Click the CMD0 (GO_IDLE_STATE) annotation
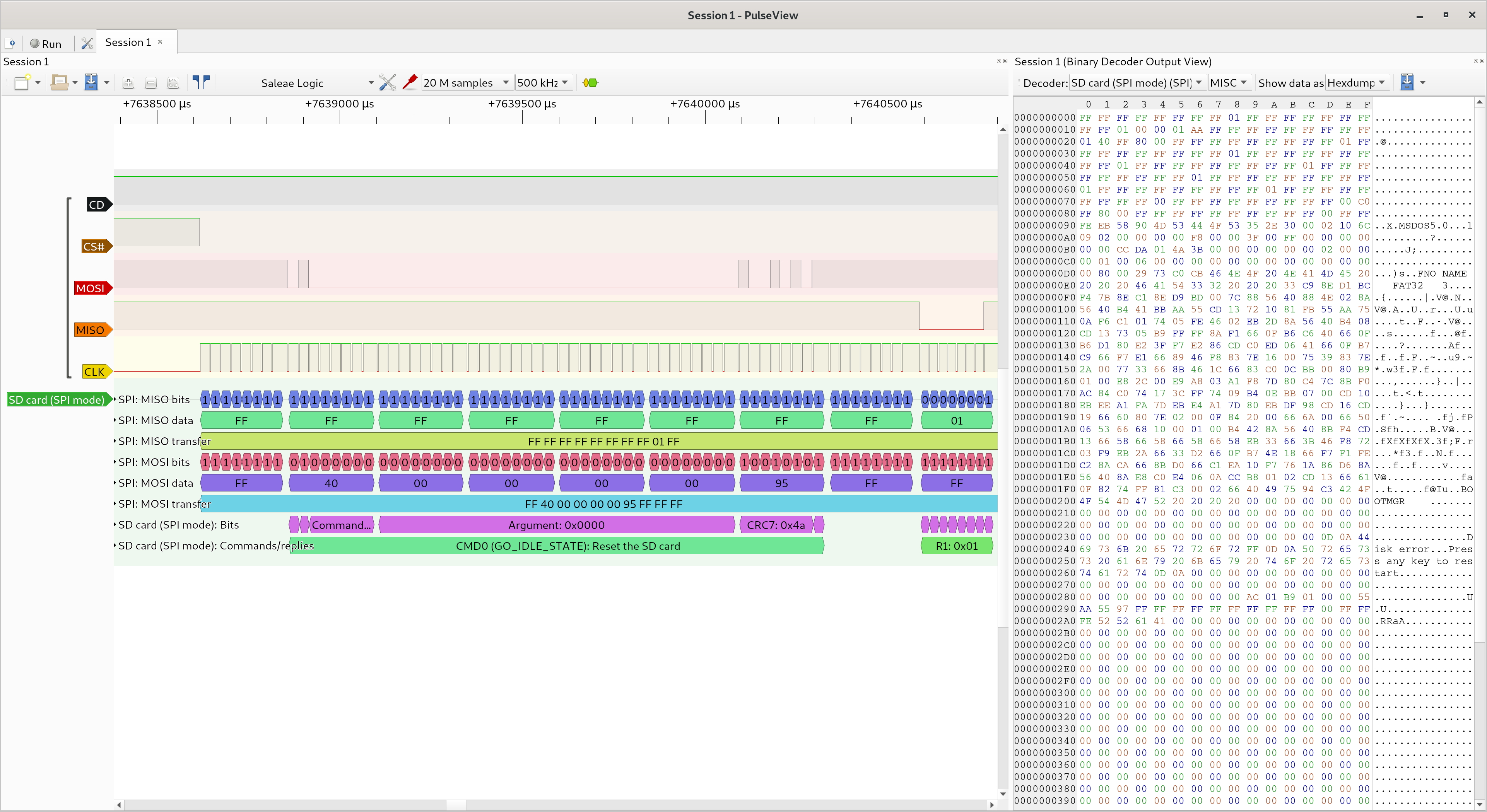The image size is (1487, 812). 567,546
